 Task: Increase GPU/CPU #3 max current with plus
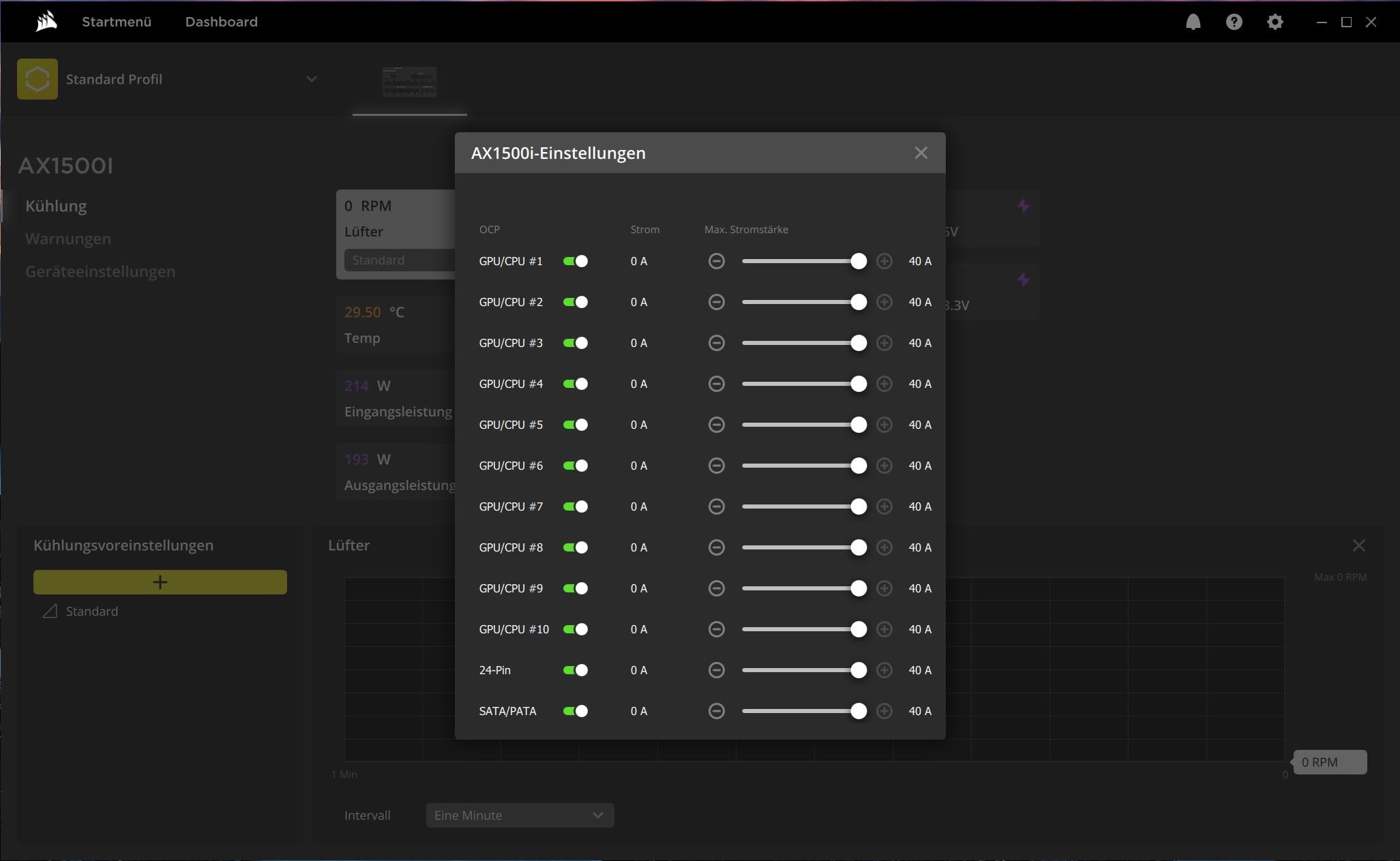click(x=884, y=343)
